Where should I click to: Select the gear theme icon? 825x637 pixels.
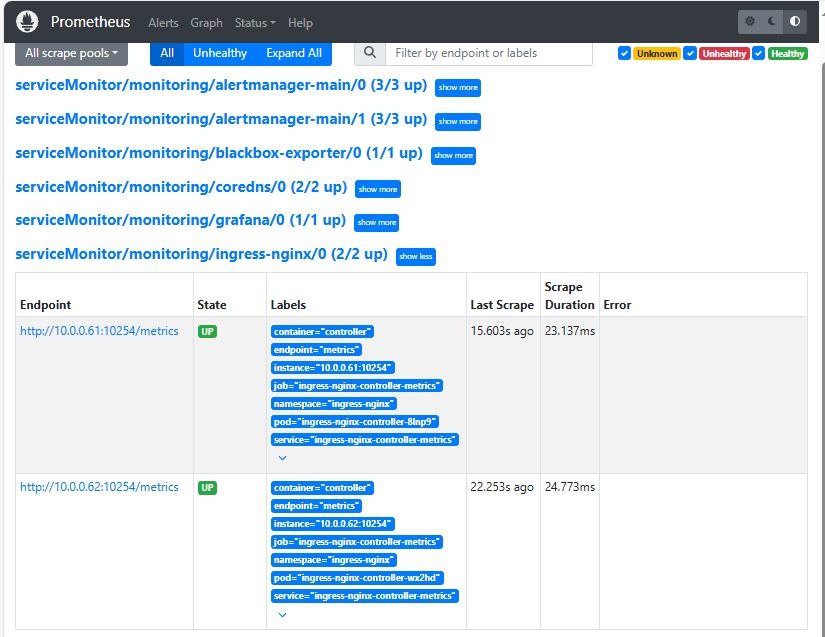coord(750,21)
